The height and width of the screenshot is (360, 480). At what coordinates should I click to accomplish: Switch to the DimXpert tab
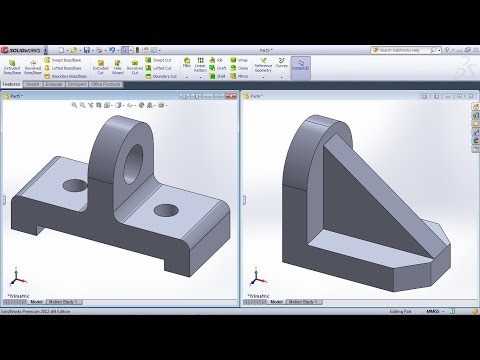77,84
